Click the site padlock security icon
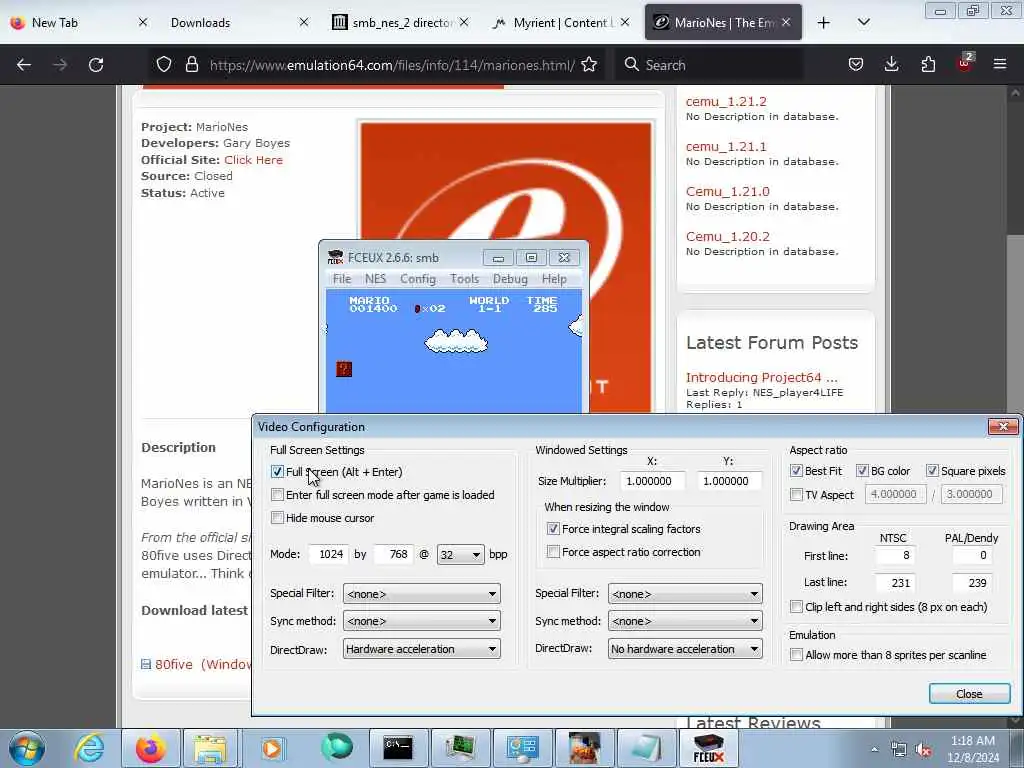This screenshot has height=768, width=1024. pos(191,64)
